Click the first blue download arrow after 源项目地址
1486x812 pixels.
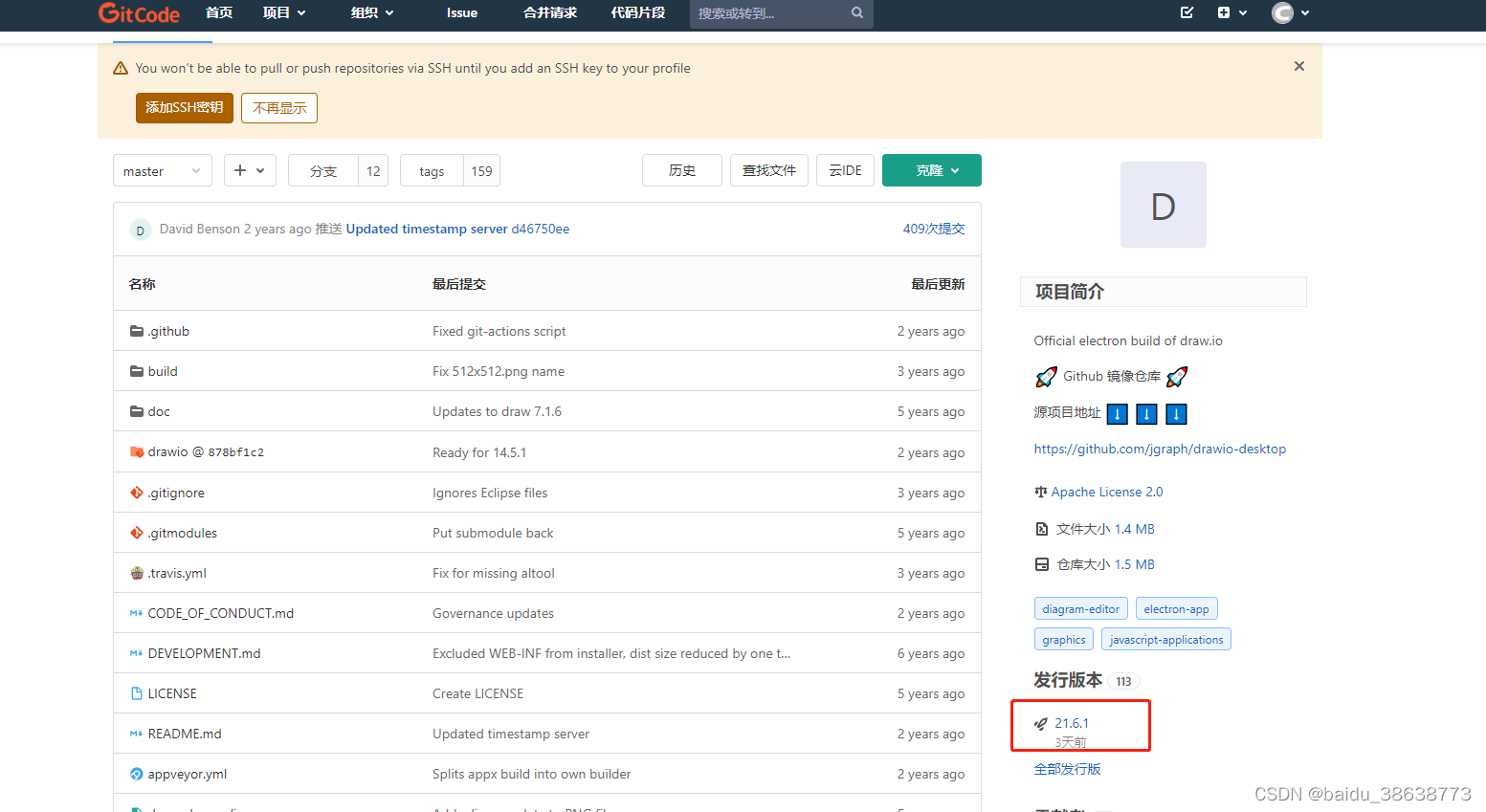tap(1117, 413)
